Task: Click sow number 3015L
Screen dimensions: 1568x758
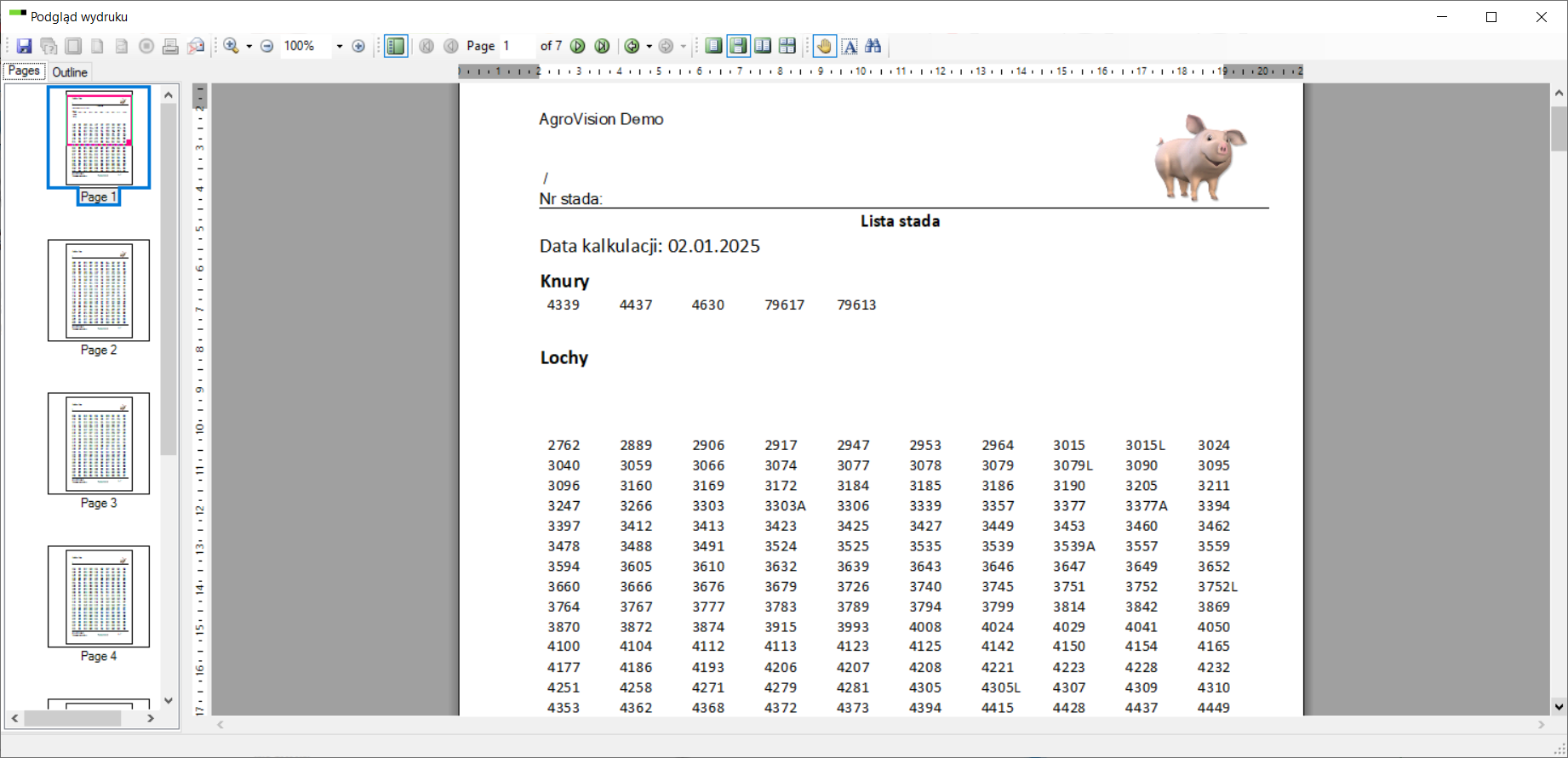Action: tap(1145, 445)
